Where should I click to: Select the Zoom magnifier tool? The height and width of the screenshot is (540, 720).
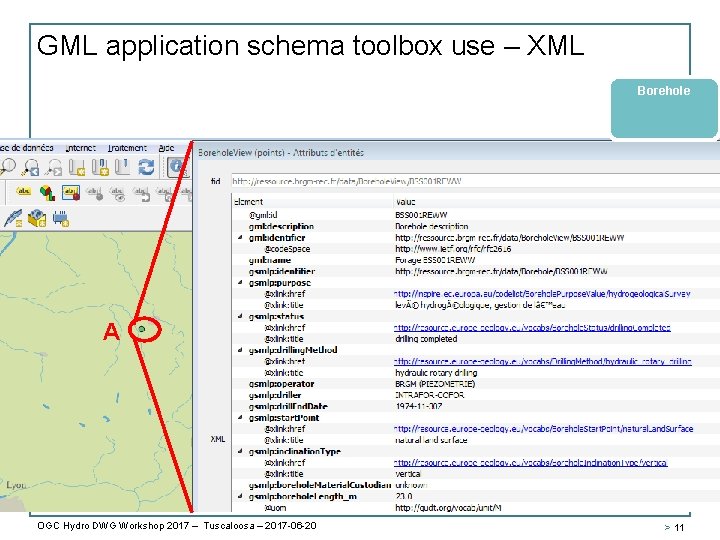[x=7, y=167]
